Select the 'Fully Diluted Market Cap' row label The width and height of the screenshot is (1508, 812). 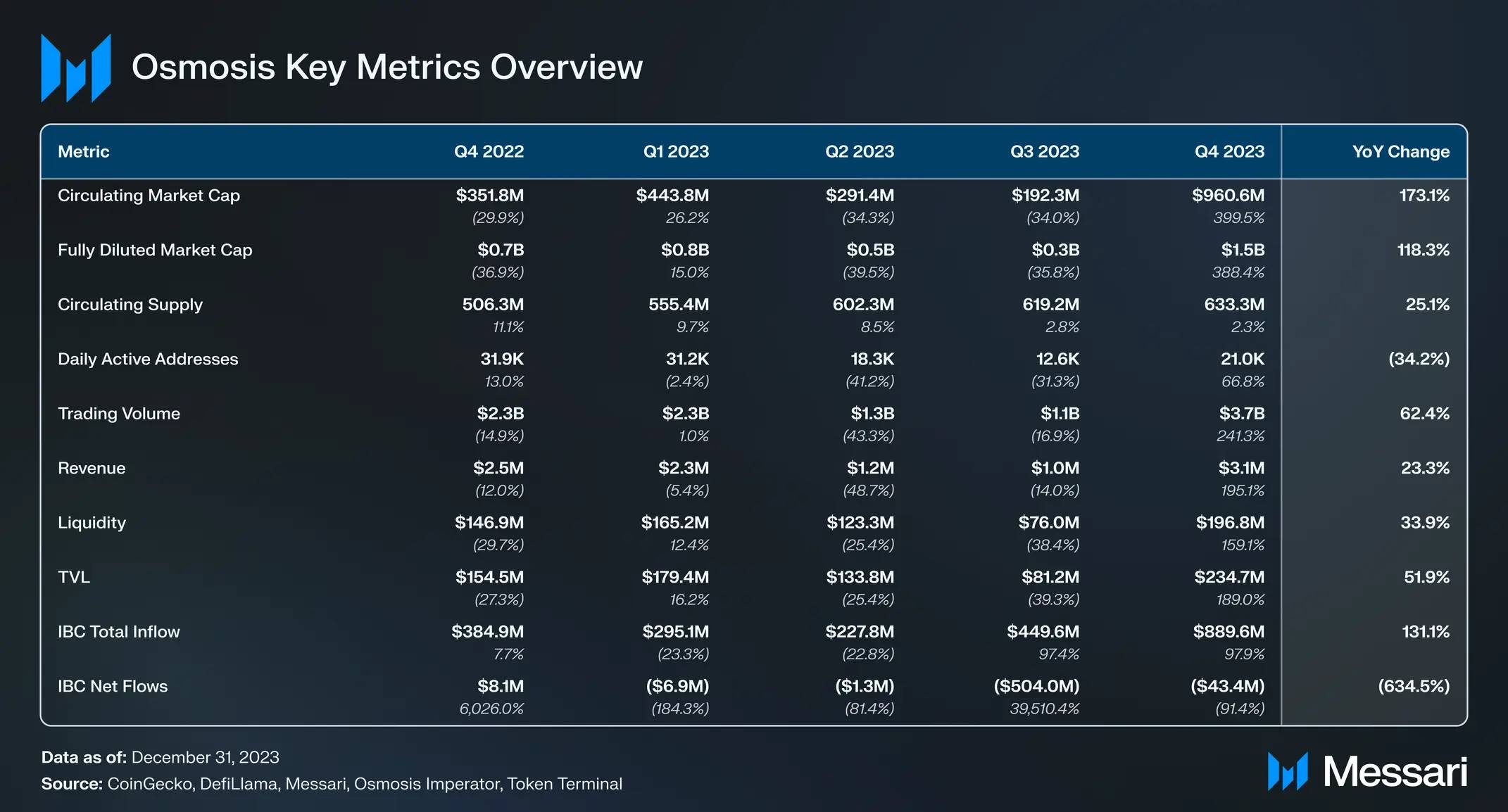155,250
